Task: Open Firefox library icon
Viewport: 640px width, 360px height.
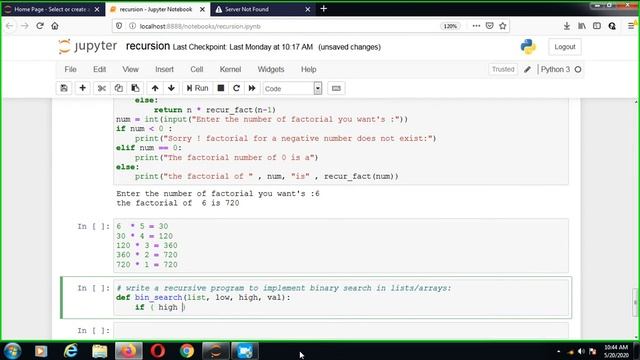Action: pos(582,26)
